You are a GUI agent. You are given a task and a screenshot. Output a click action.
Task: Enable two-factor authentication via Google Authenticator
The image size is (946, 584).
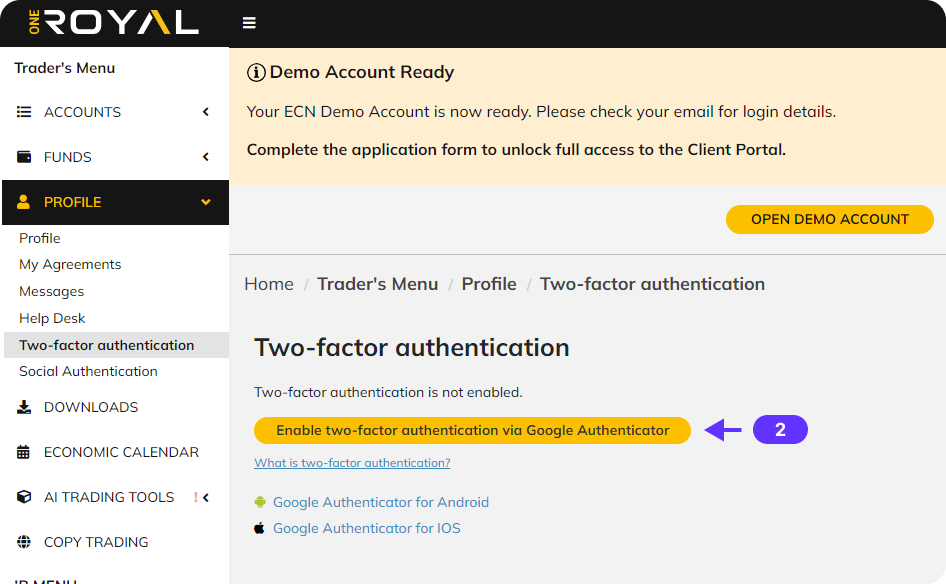click(472, 430)
